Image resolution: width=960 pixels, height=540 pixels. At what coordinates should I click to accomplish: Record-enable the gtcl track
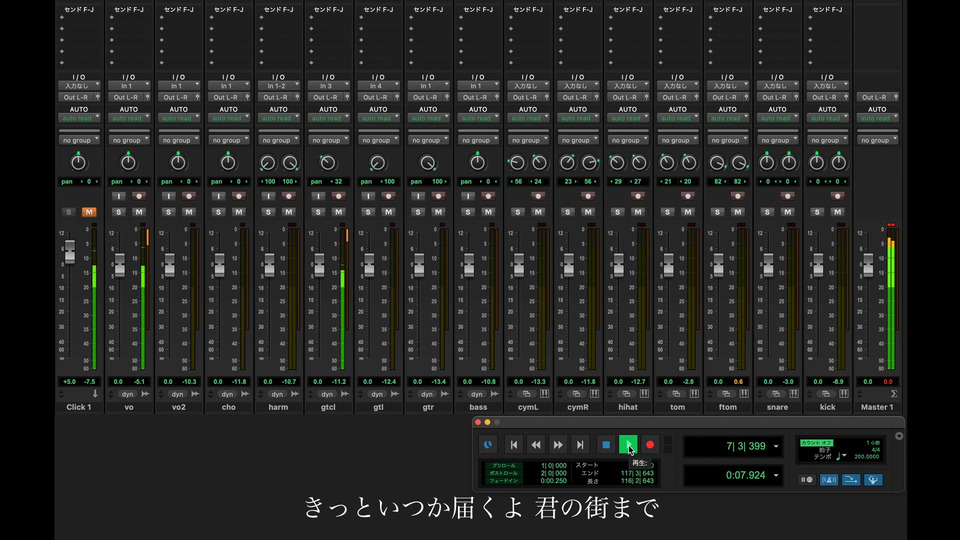point(337,196)
